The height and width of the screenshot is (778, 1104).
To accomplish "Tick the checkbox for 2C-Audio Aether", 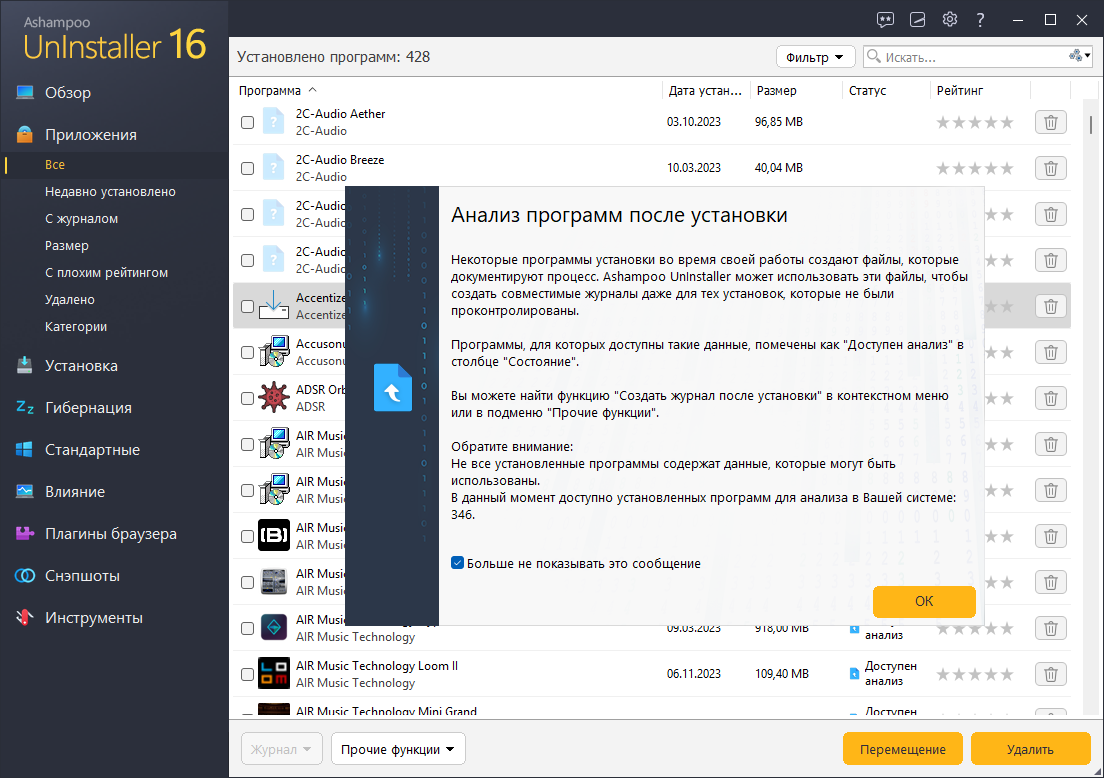I will click(x=247, y=123).
